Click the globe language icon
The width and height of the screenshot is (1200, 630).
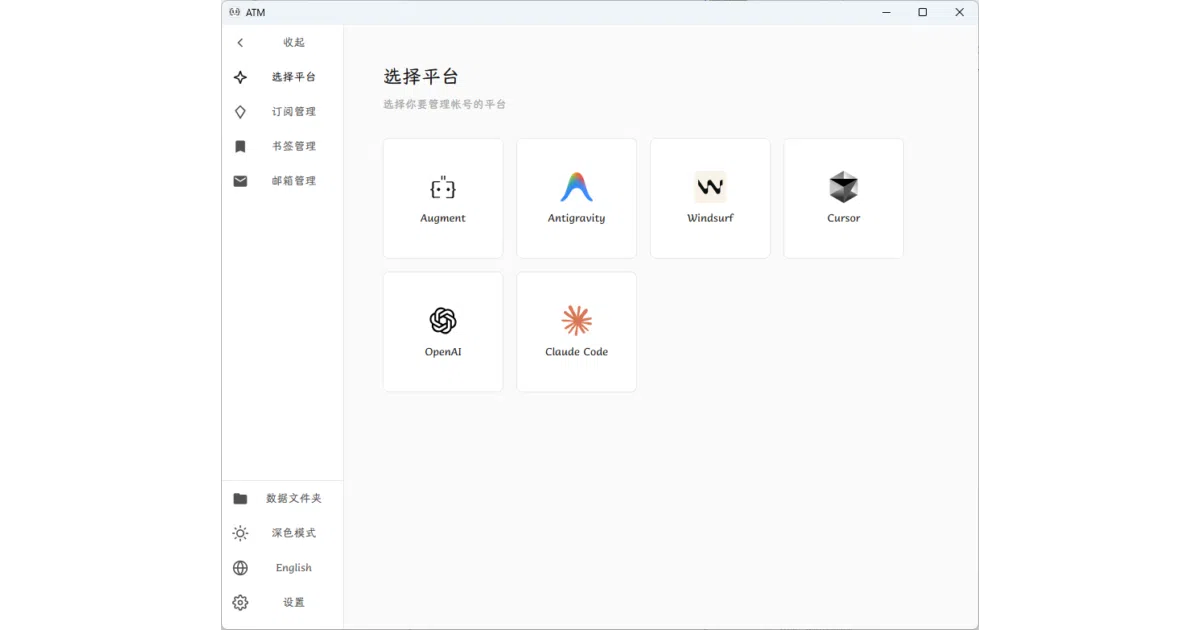[x=240, y=568]
